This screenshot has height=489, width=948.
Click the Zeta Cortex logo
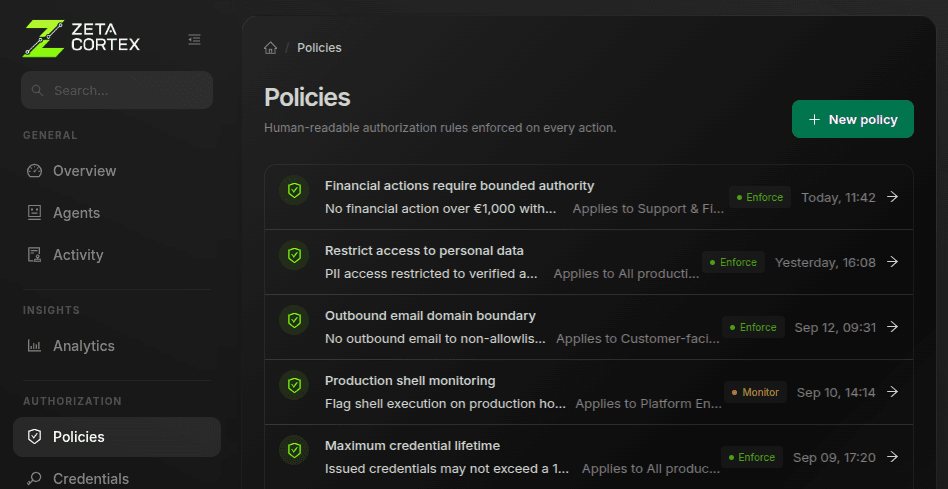pyautogui.click(x=82, y=39)
